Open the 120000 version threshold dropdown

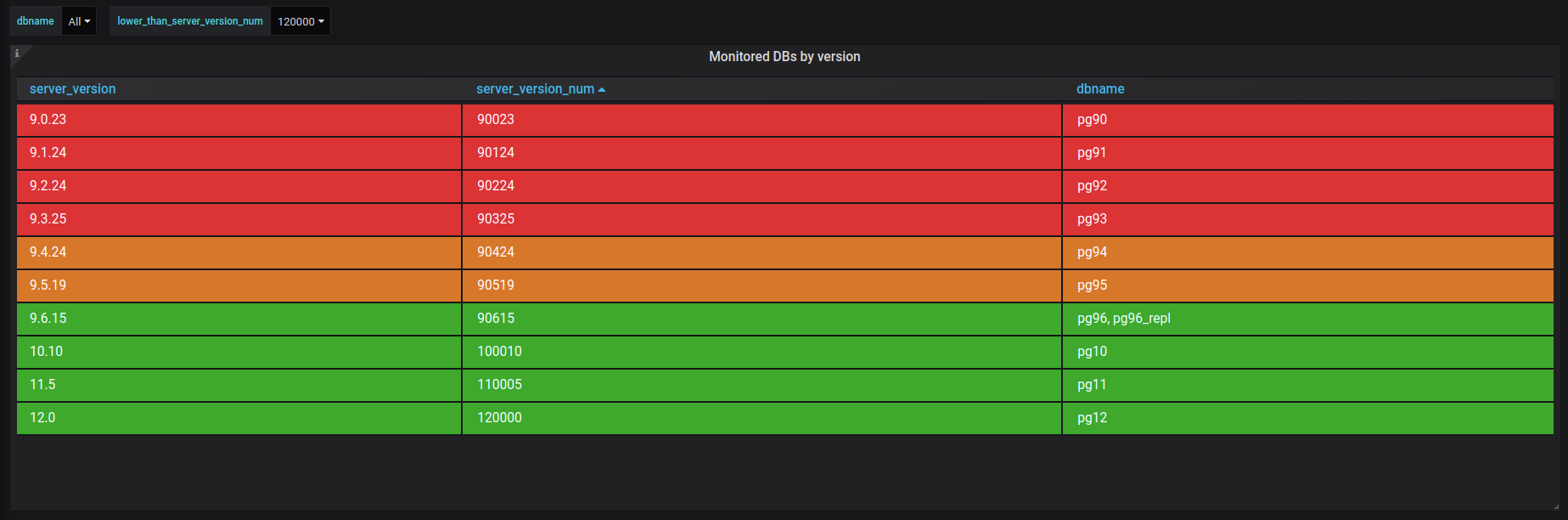301,21
